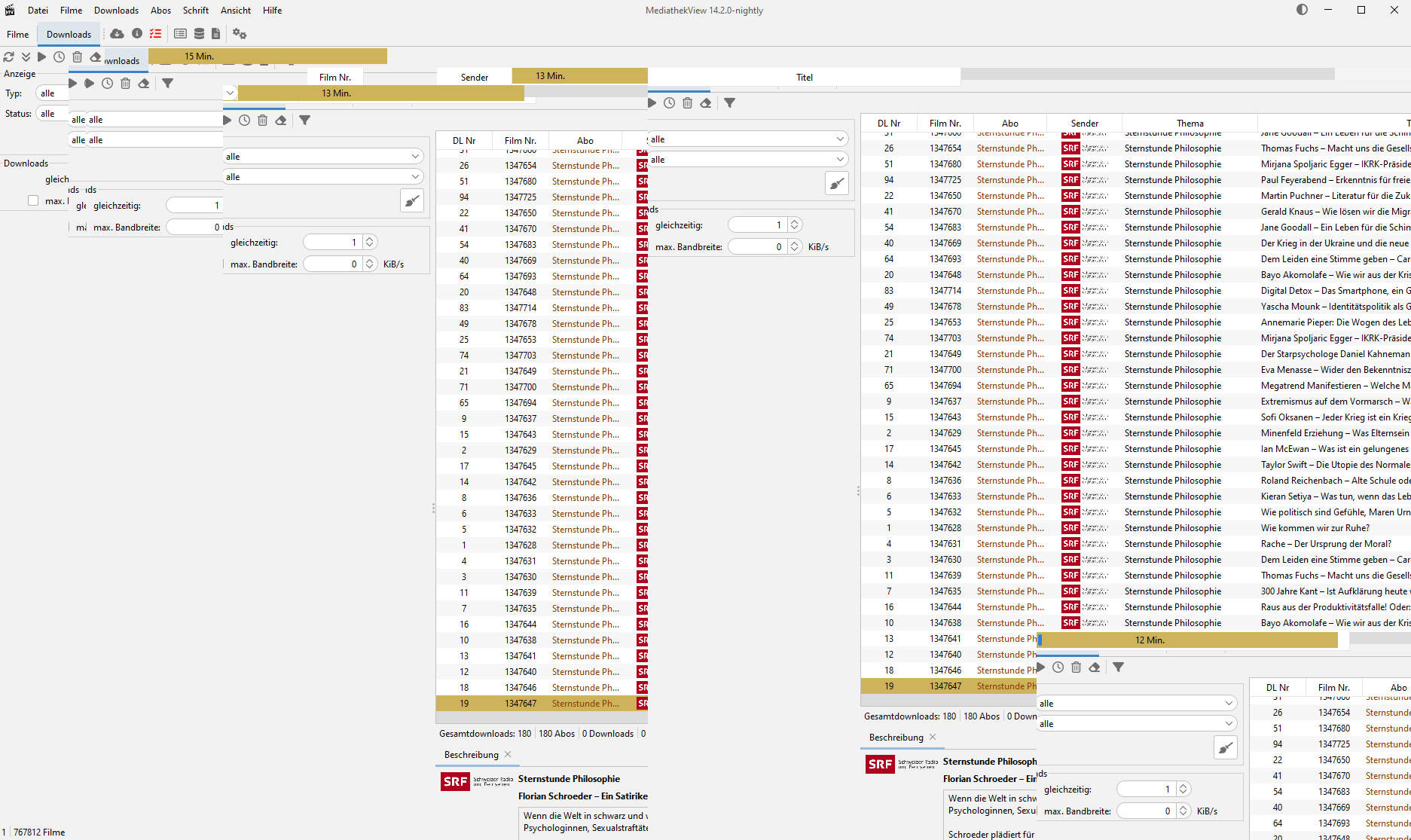Click gleichzeitig stepper arrows left of middle table

(369, 242)
